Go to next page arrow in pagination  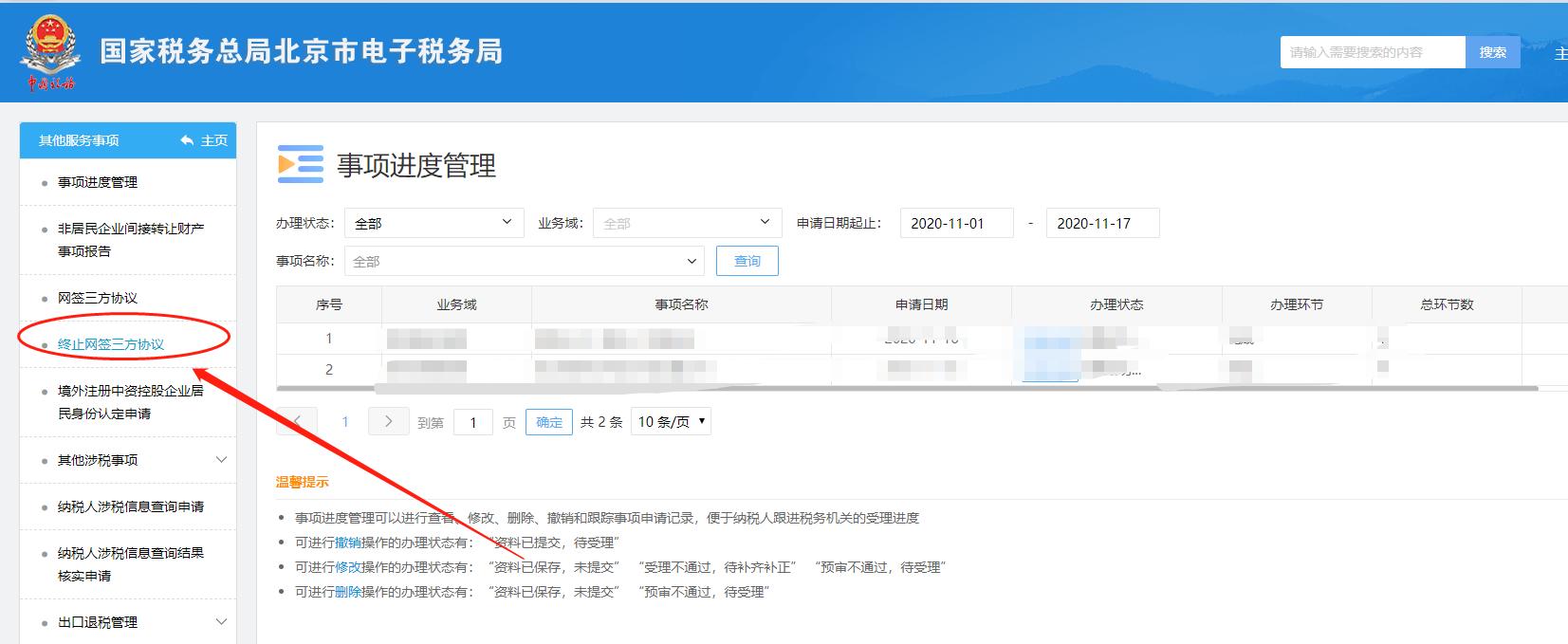click(x=388, y=421)
